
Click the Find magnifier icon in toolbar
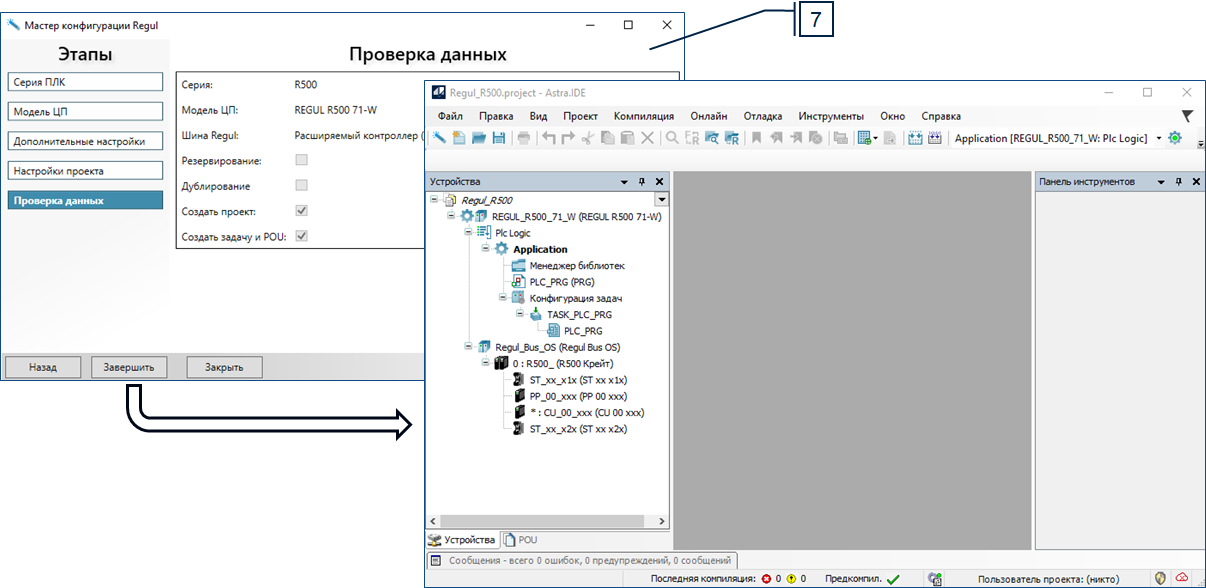tap(673, 138)
